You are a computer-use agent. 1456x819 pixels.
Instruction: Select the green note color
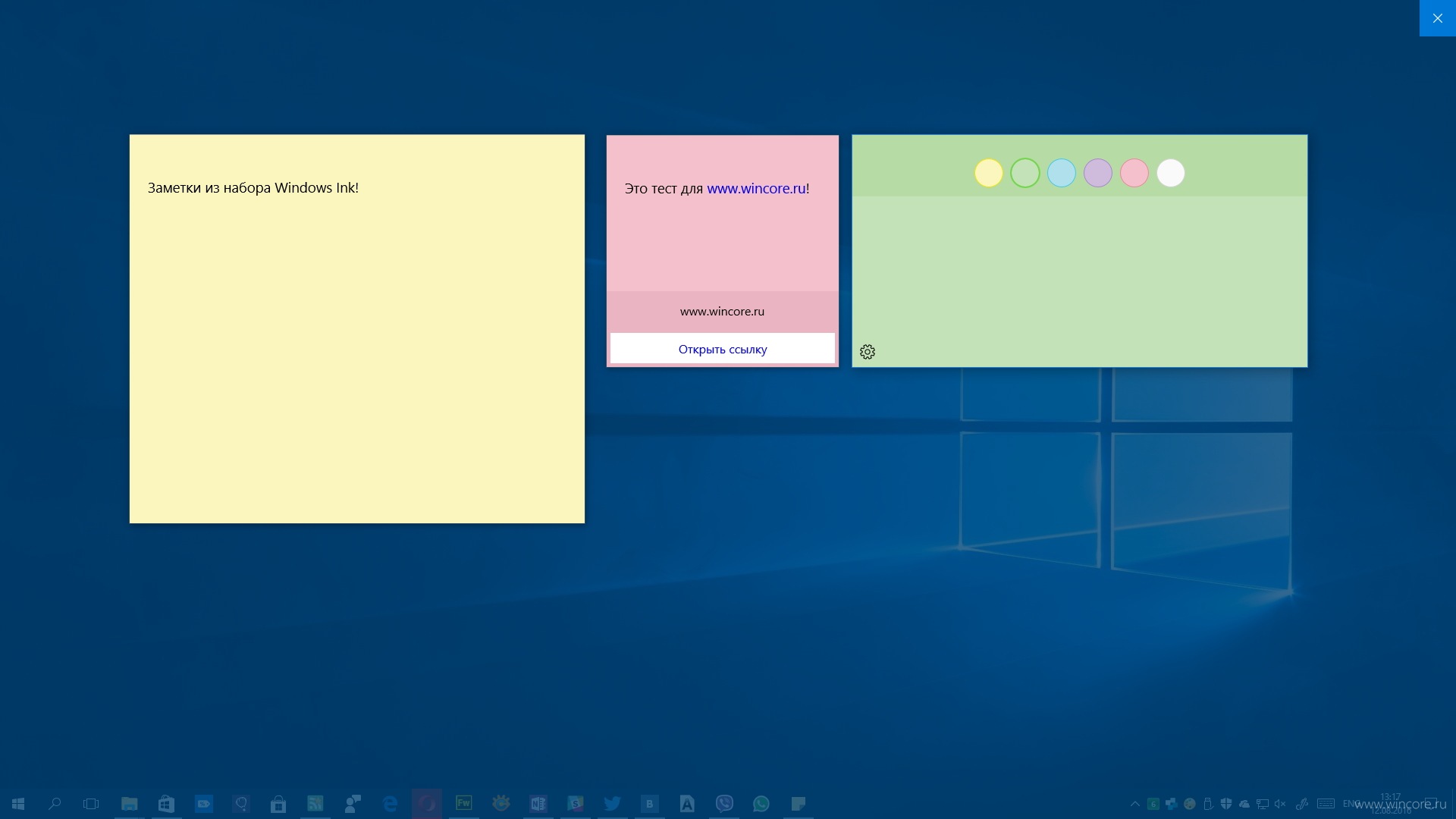(1025, 173)
